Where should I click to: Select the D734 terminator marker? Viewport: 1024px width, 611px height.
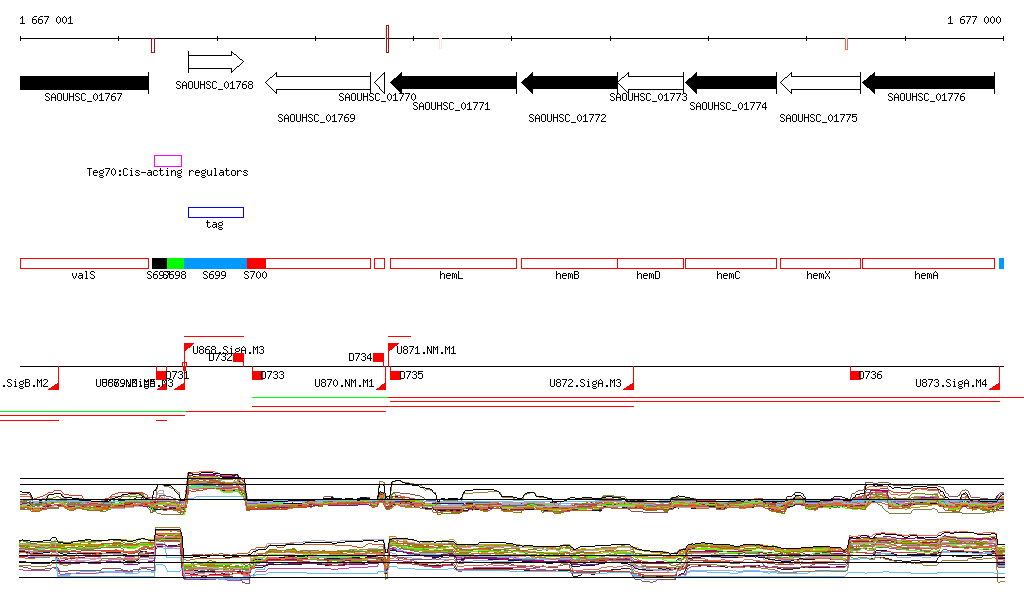tap(379, 358)
